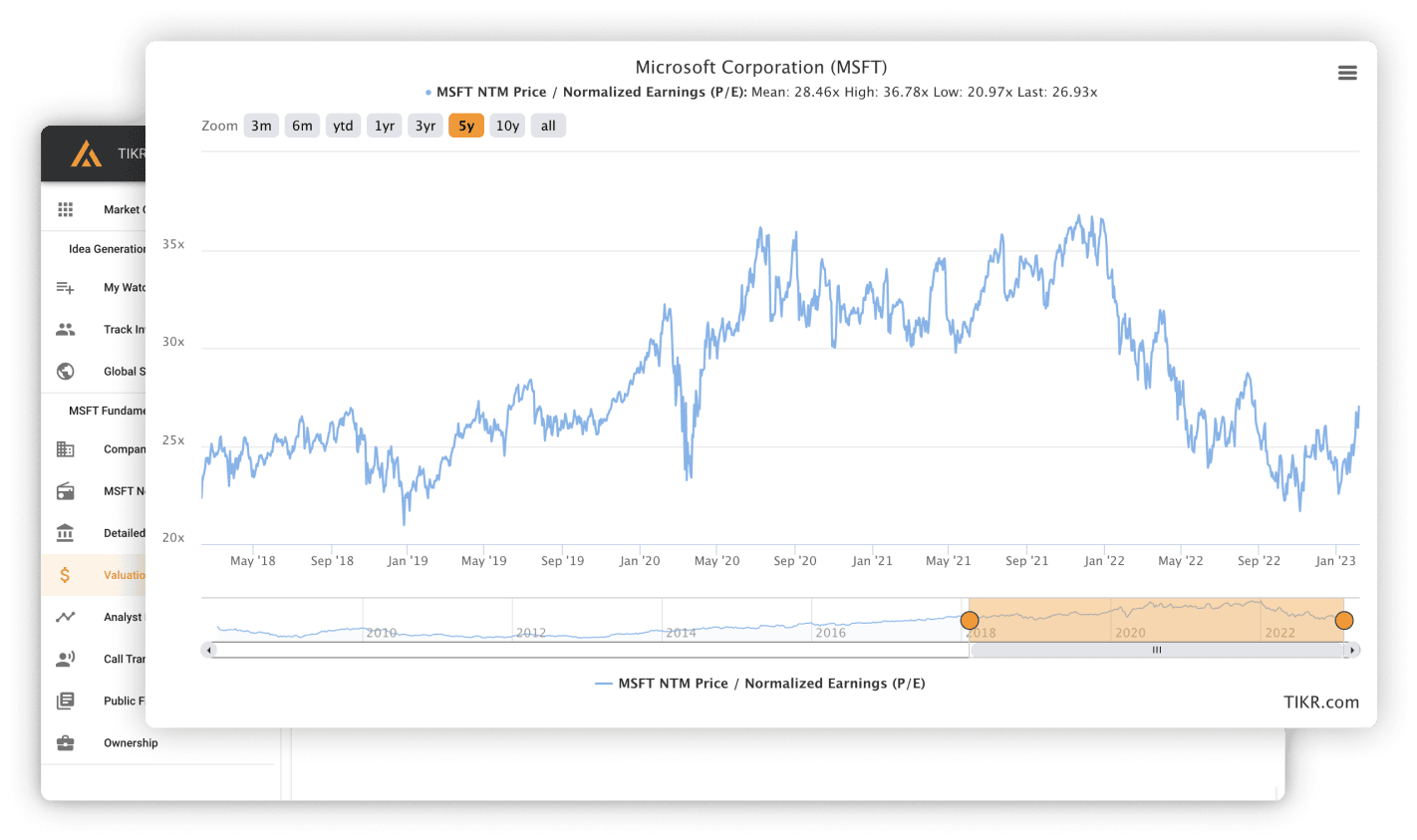
Task: Click the navigator scrollbar right arrow
Action: click(x=1352, y=650)
